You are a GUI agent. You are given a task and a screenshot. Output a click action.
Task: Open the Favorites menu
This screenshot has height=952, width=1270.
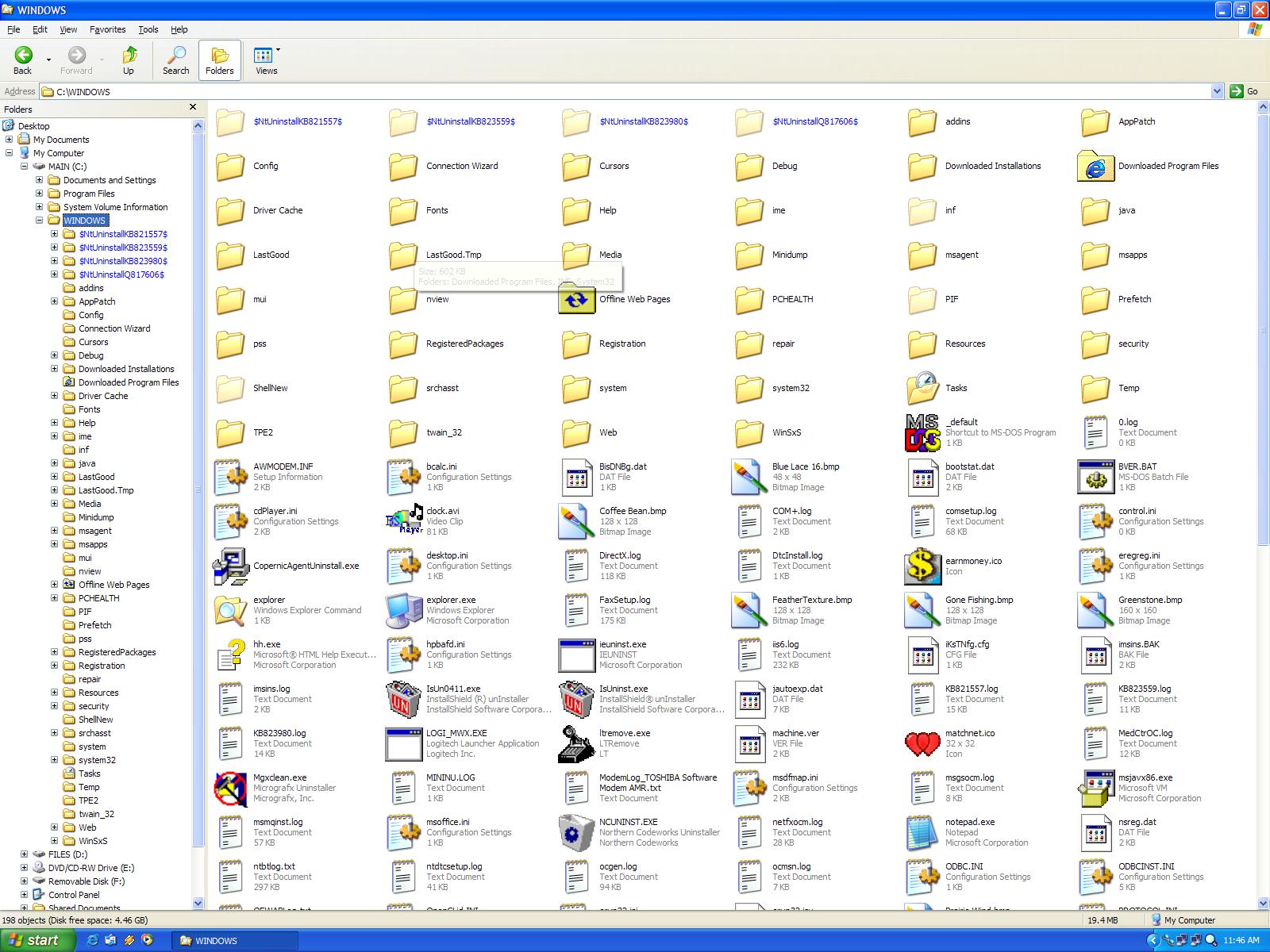click(x=107, y=29)
